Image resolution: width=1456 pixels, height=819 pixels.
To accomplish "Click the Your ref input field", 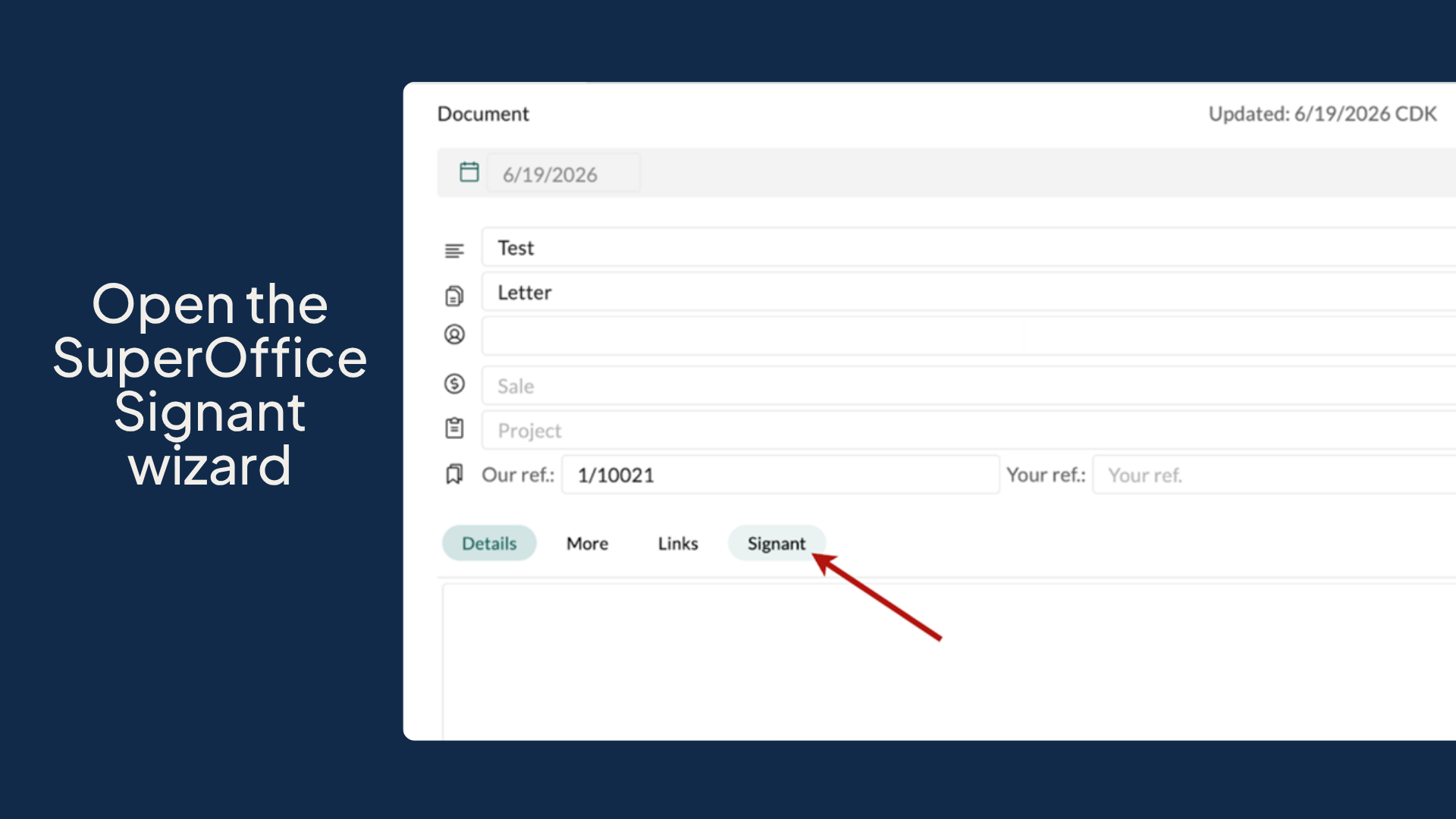I will (x=1274, y=475).
